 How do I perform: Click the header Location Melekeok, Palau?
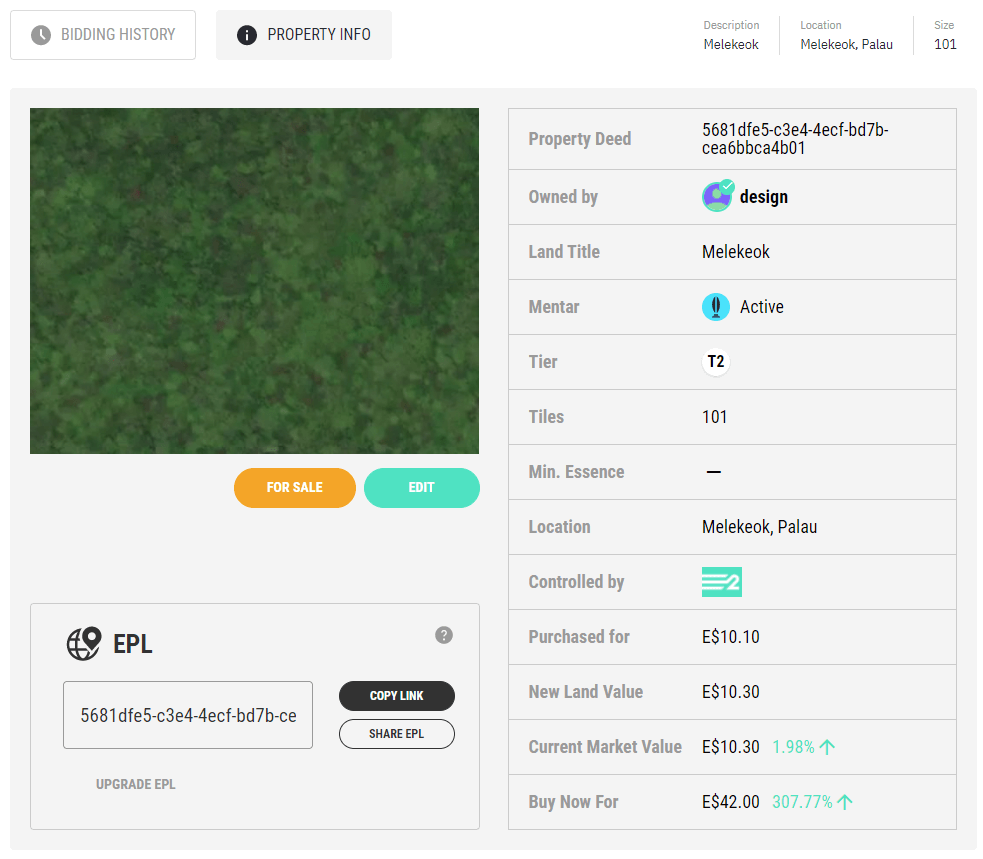click(846, 45)
